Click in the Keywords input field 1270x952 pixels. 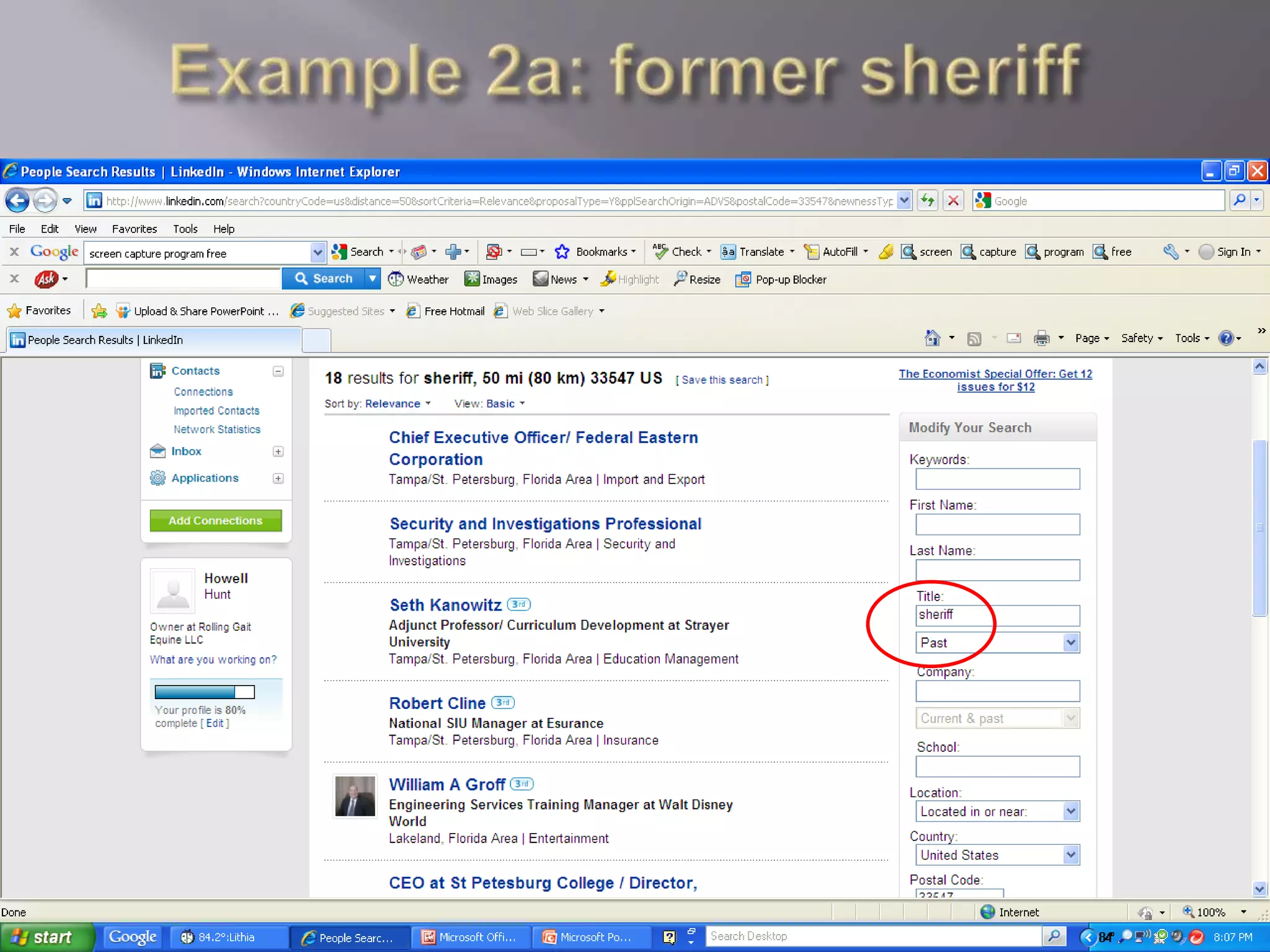998,479
